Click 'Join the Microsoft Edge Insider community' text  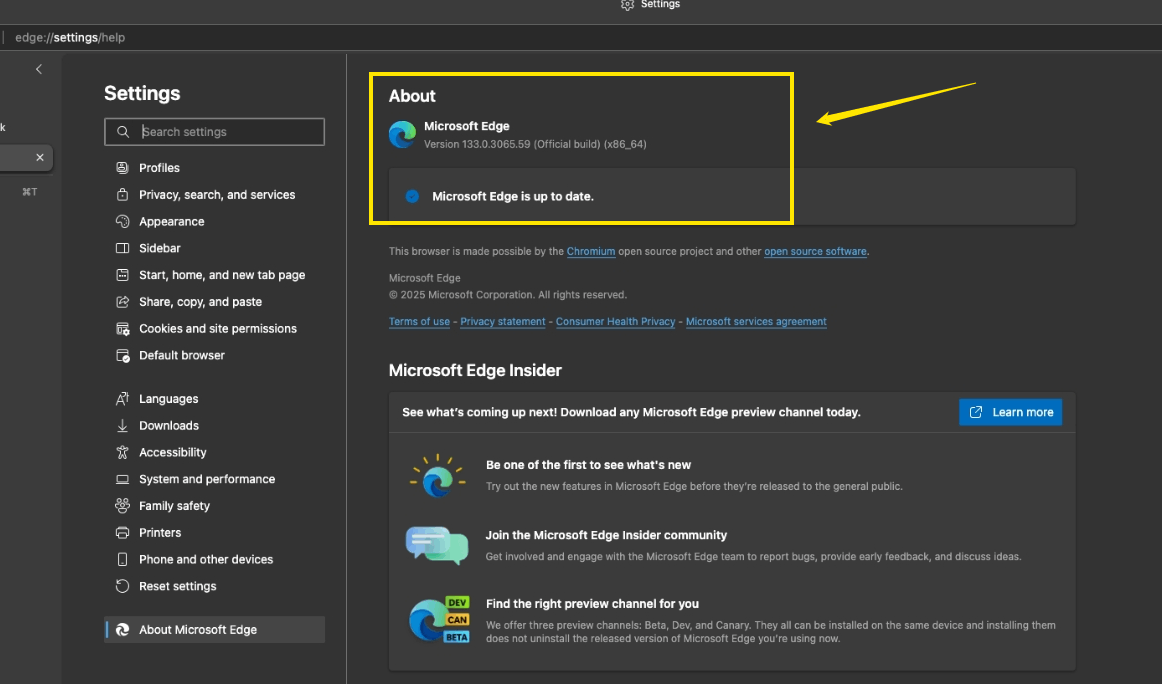[606, 535]
